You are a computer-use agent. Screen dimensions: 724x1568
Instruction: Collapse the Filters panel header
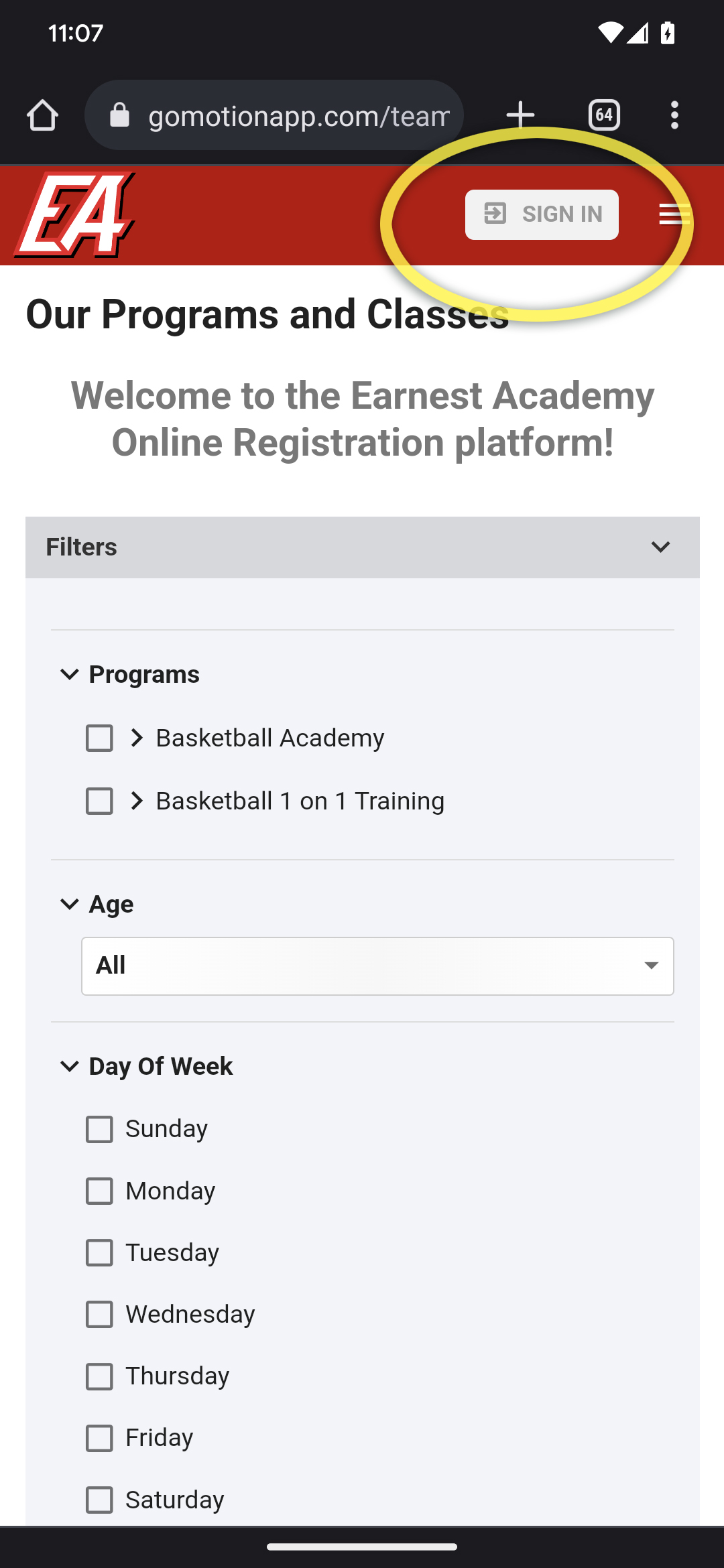click(363, 547)
